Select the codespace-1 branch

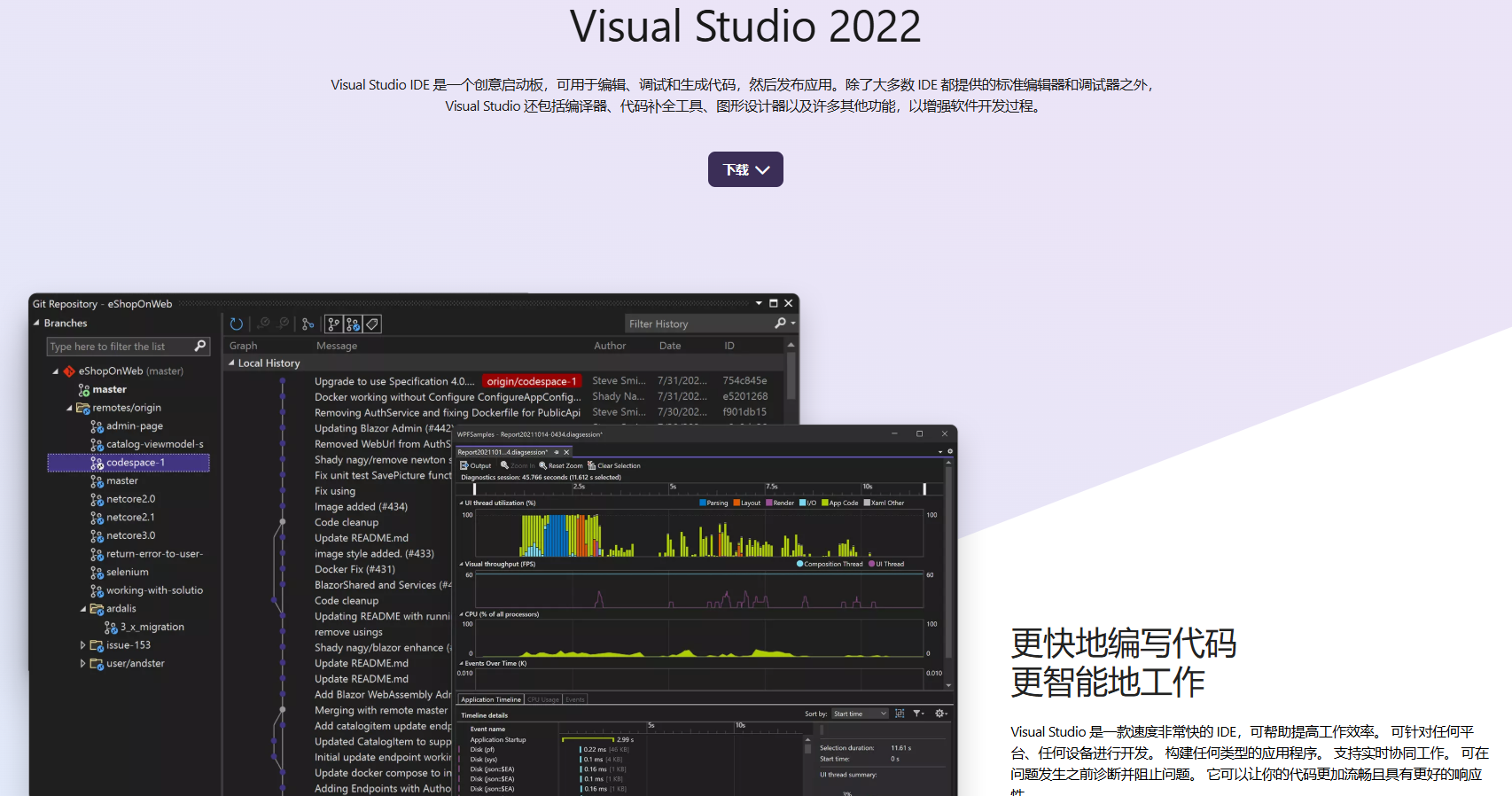point(129,463)
